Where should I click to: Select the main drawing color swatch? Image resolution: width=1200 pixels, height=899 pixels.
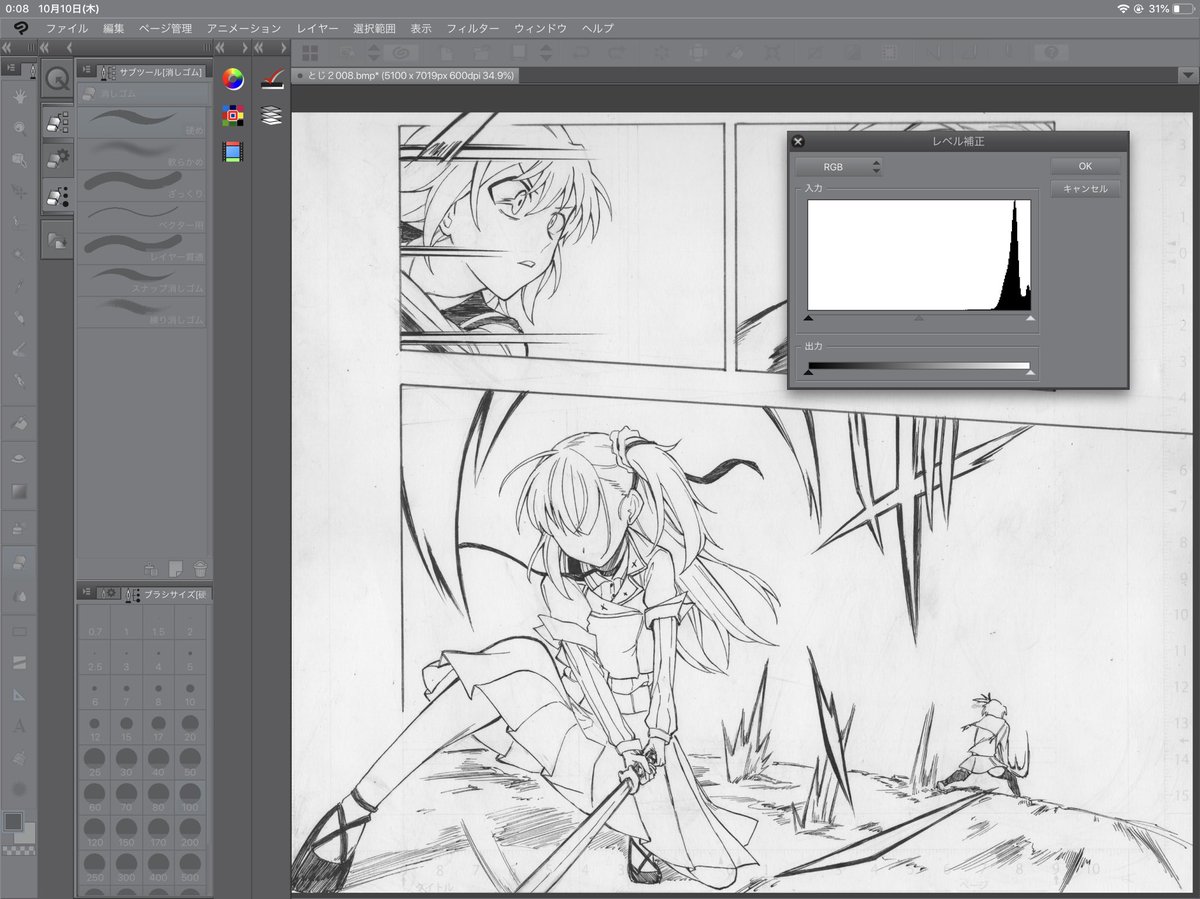(13, 821)
